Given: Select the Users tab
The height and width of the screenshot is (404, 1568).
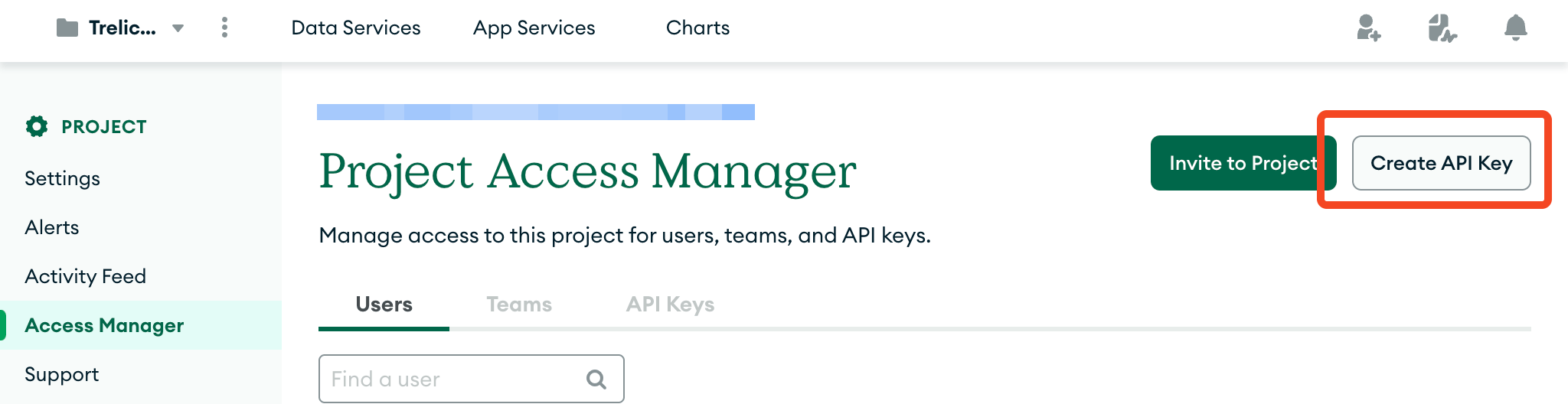Looking at the screenshot, I should [x=384, y=305].
